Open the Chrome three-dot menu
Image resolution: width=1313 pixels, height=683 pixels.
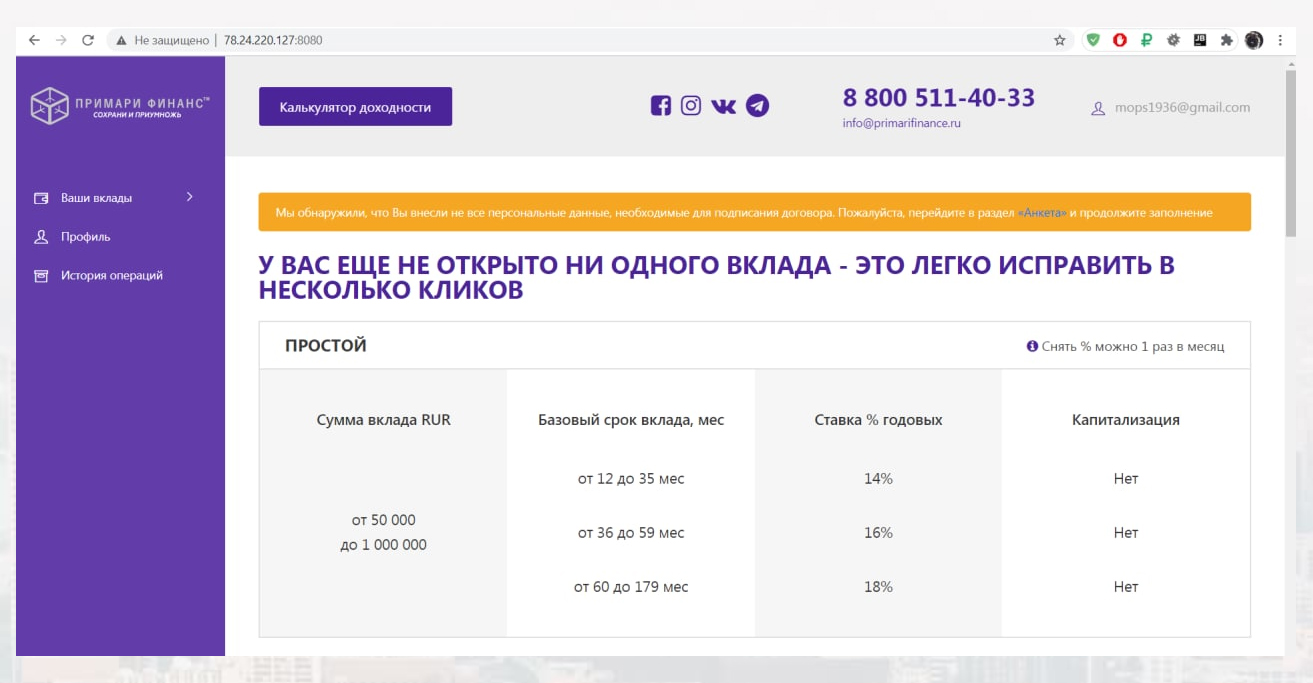(1280, 41)
